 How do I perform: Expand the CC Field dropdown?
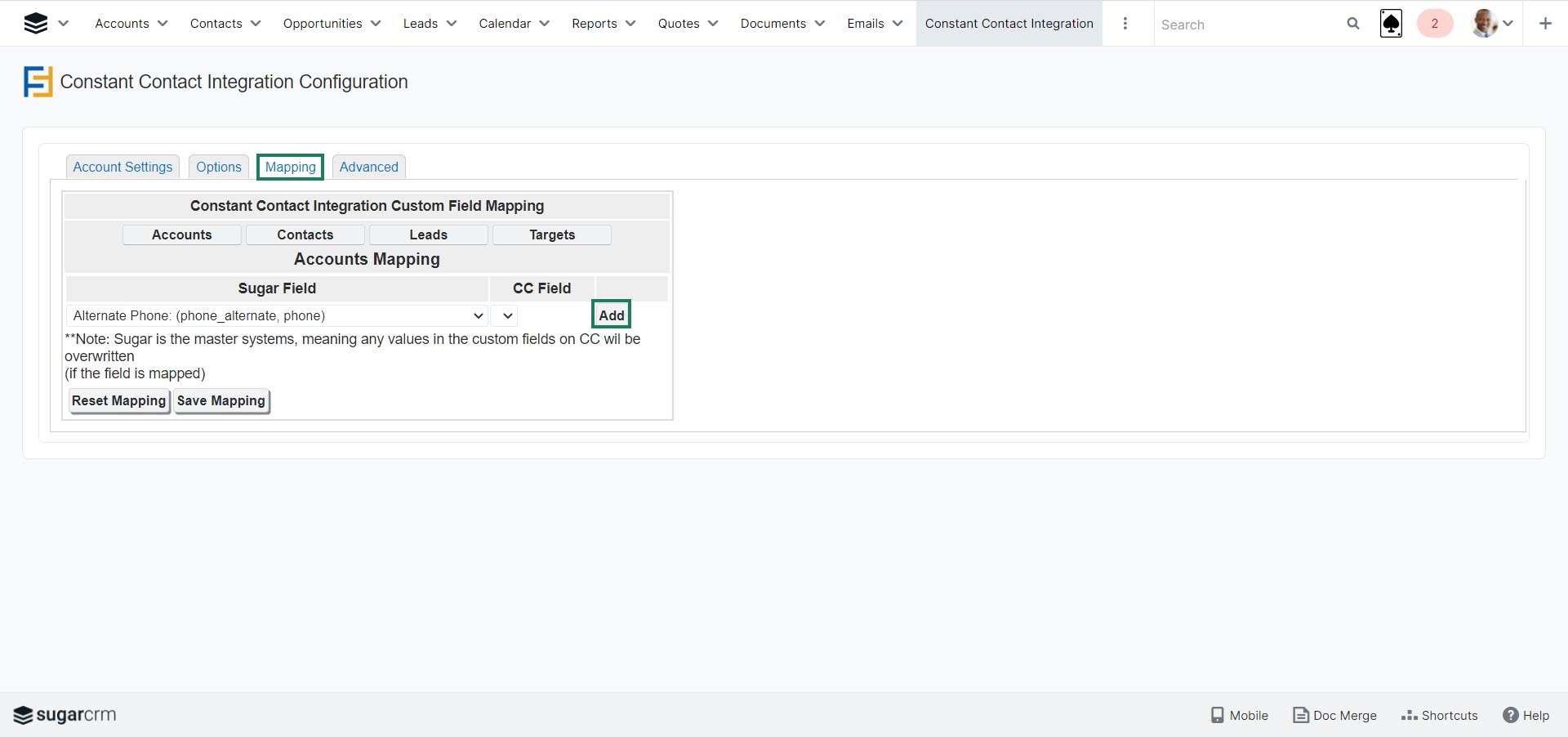[505, 316]
